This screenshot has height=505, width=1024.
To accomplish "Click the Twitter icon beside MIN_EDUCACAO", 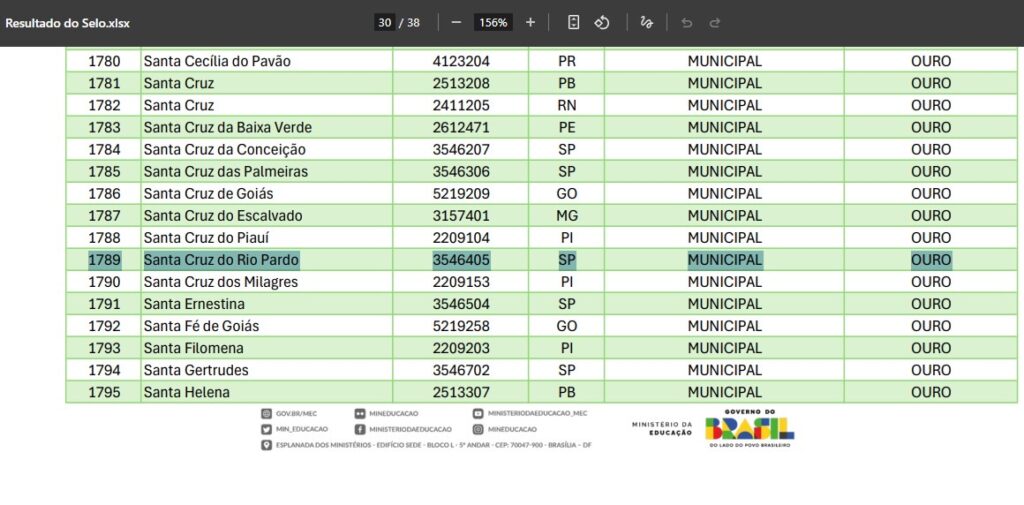I will [x=266, y=429].
